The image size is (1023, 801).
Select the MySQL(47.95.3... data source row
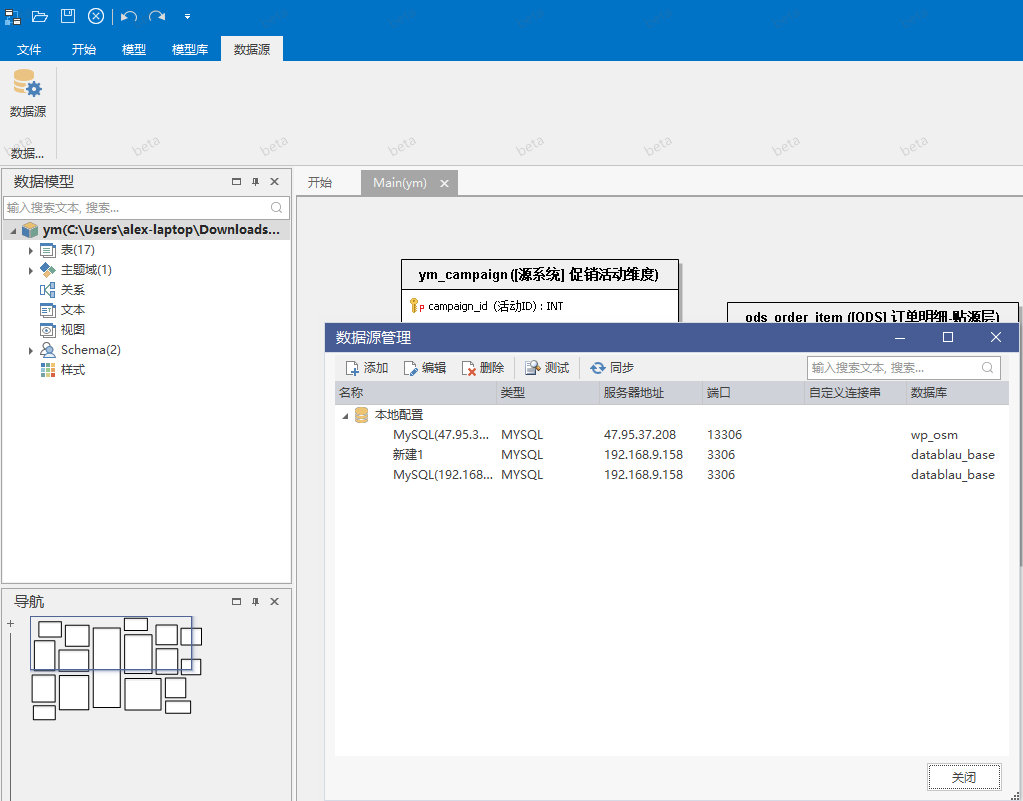[x=672, y=435]
